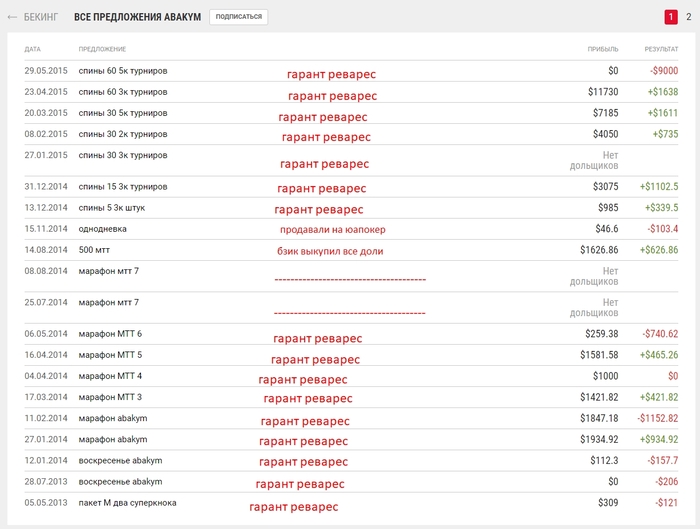View the марафон МТТ 4 offer
The image size is (700, 529).
pos(110,376)
